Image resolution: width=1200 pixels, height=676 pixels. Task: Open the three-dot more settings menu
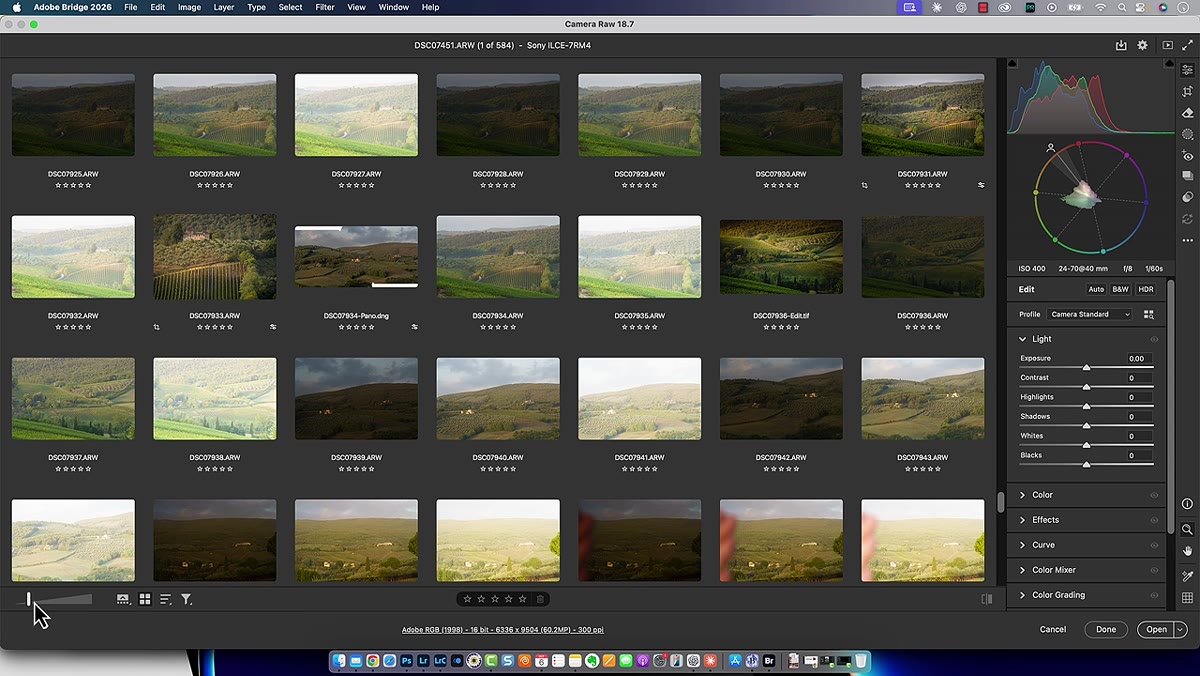(x=1188, y=241)
